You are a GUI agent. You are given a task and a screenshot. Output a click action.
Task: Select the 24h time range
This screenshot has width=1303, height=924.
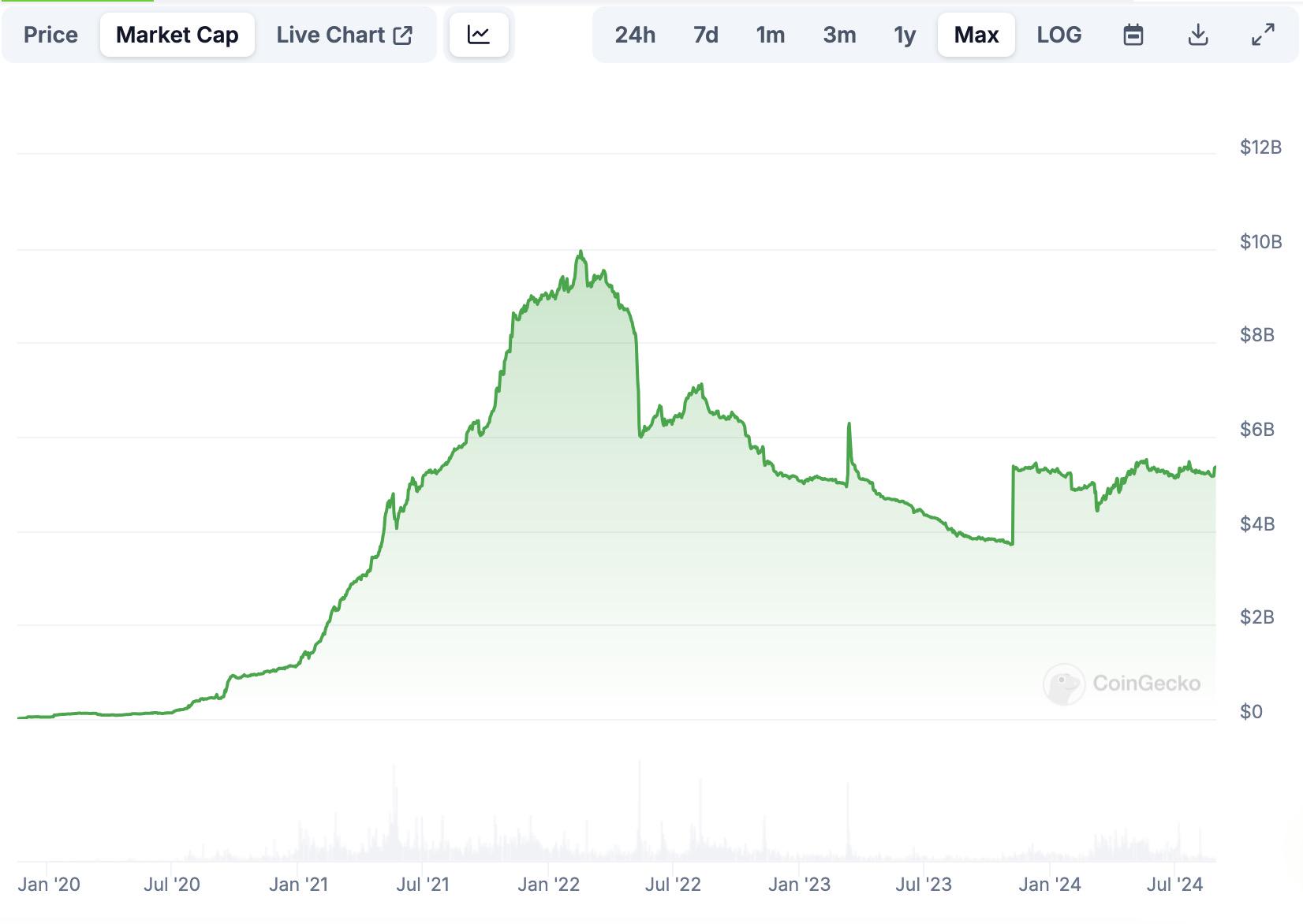(635, 35)
